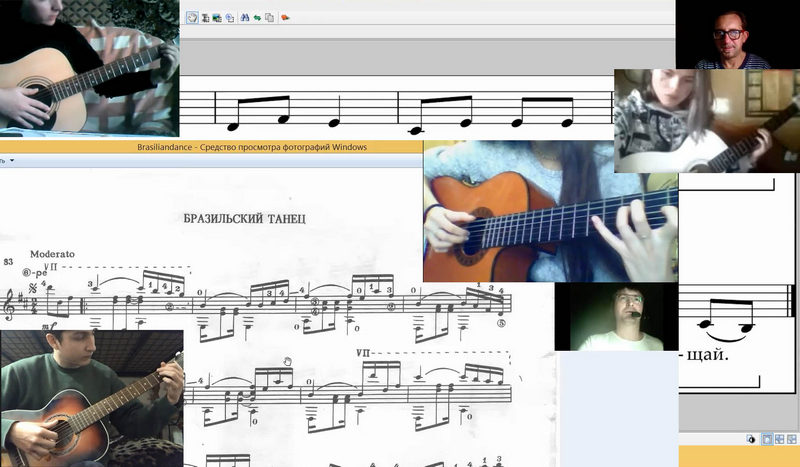
Task: Click the Moderato tempo marking
Action: click(x=52, y=254)
